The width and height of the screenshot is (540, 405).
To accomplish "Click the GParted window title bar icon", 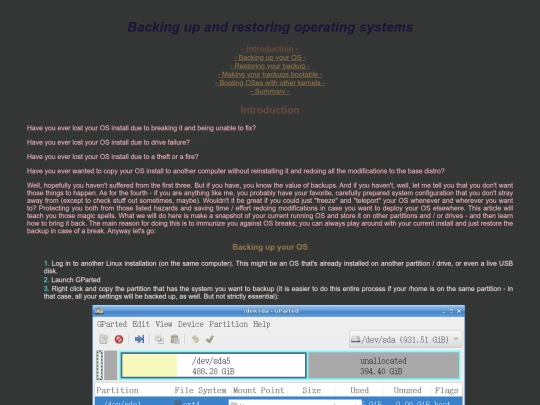I will pyautogui.click(x=100, y=311).
